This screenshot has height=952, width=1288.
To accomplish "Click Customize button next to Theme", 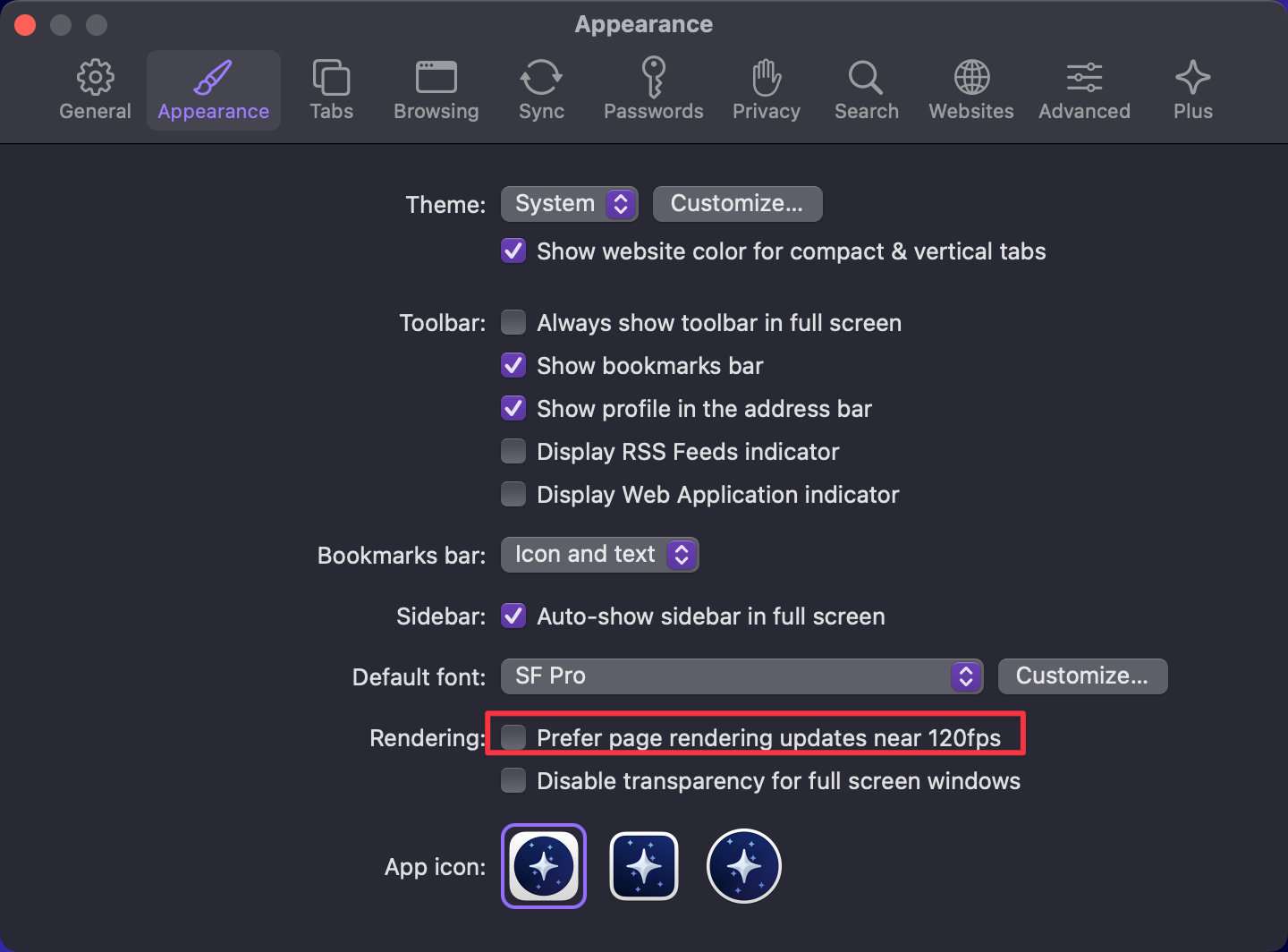I will pyautogui.click(x=737, y=204).
